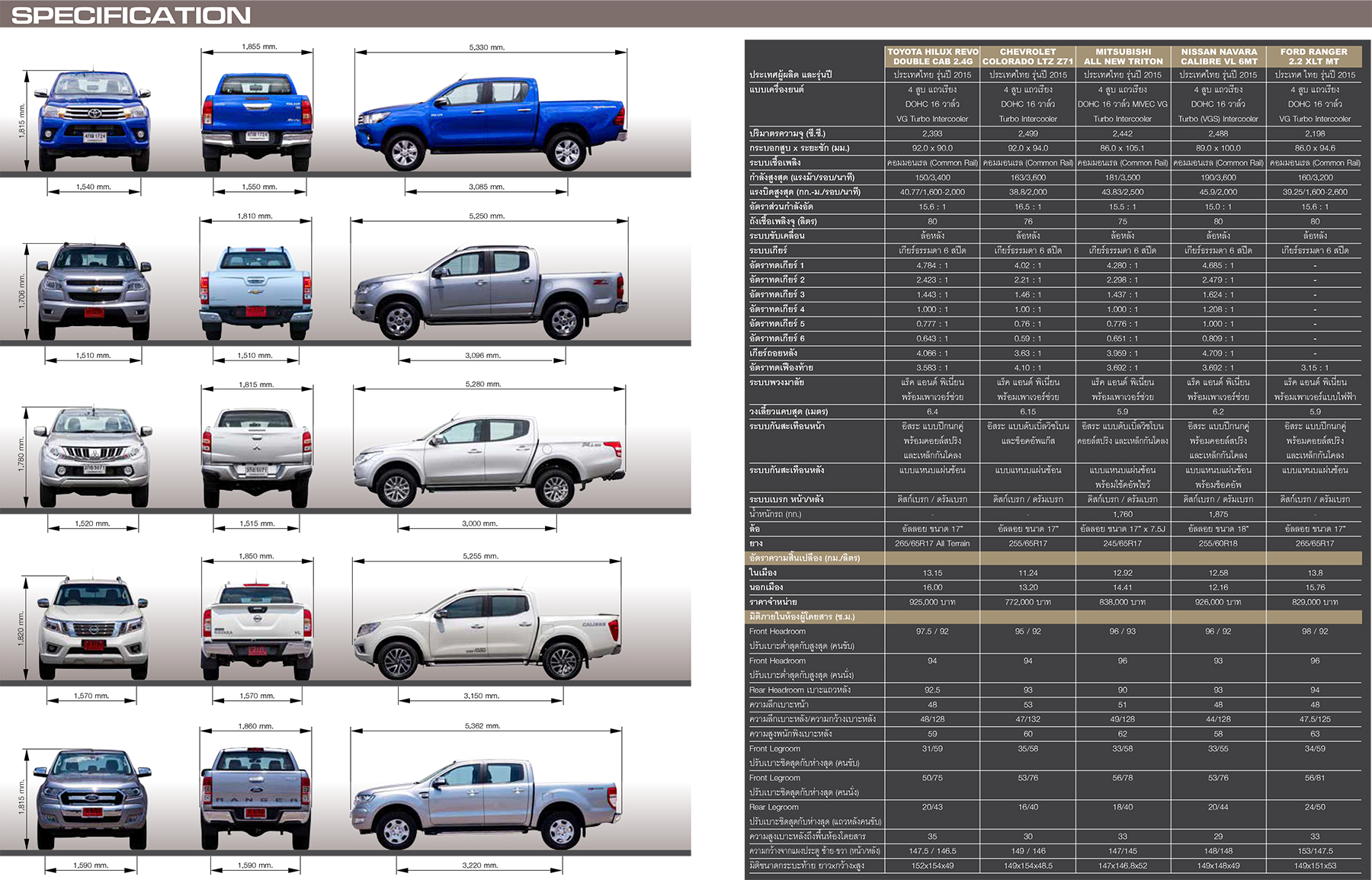Screen dimensions: 1372x880
Task: Select the Toyota Hilux Revo Double Cab column header
Action: pos(932,56)
